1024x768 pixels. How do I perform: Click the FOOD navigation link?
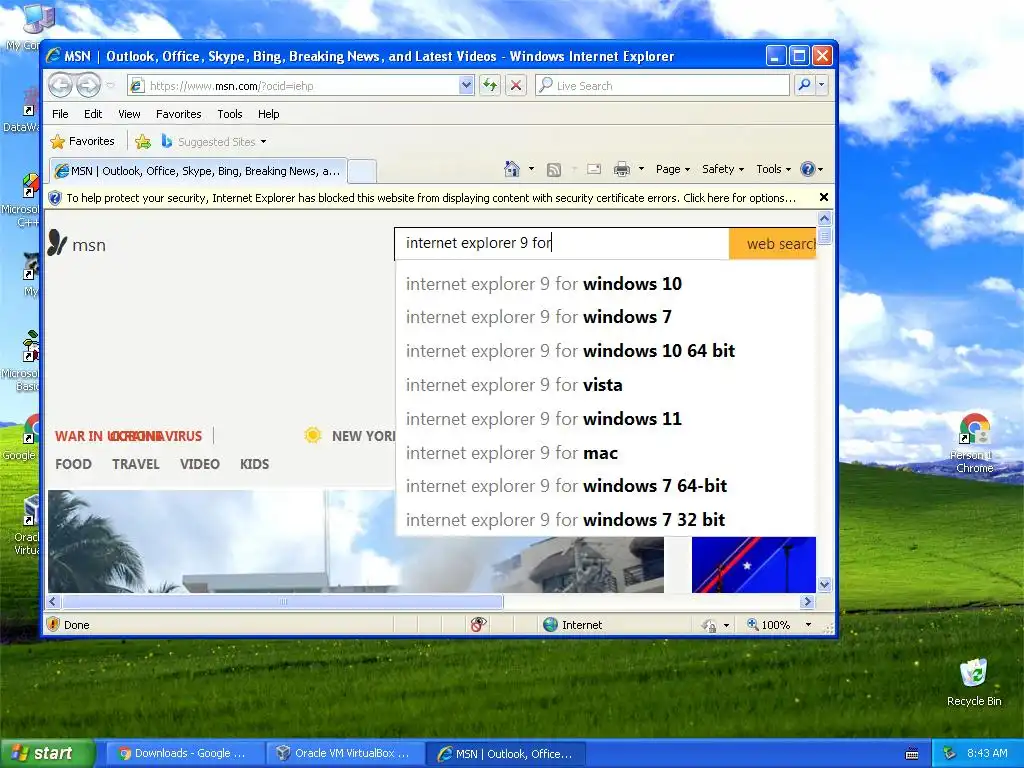tap(73, 464)
